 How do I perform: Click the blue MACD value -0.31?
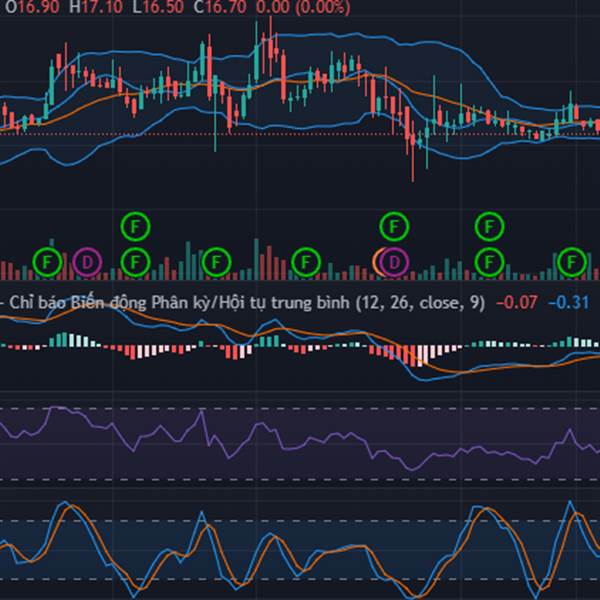[569, 303]
